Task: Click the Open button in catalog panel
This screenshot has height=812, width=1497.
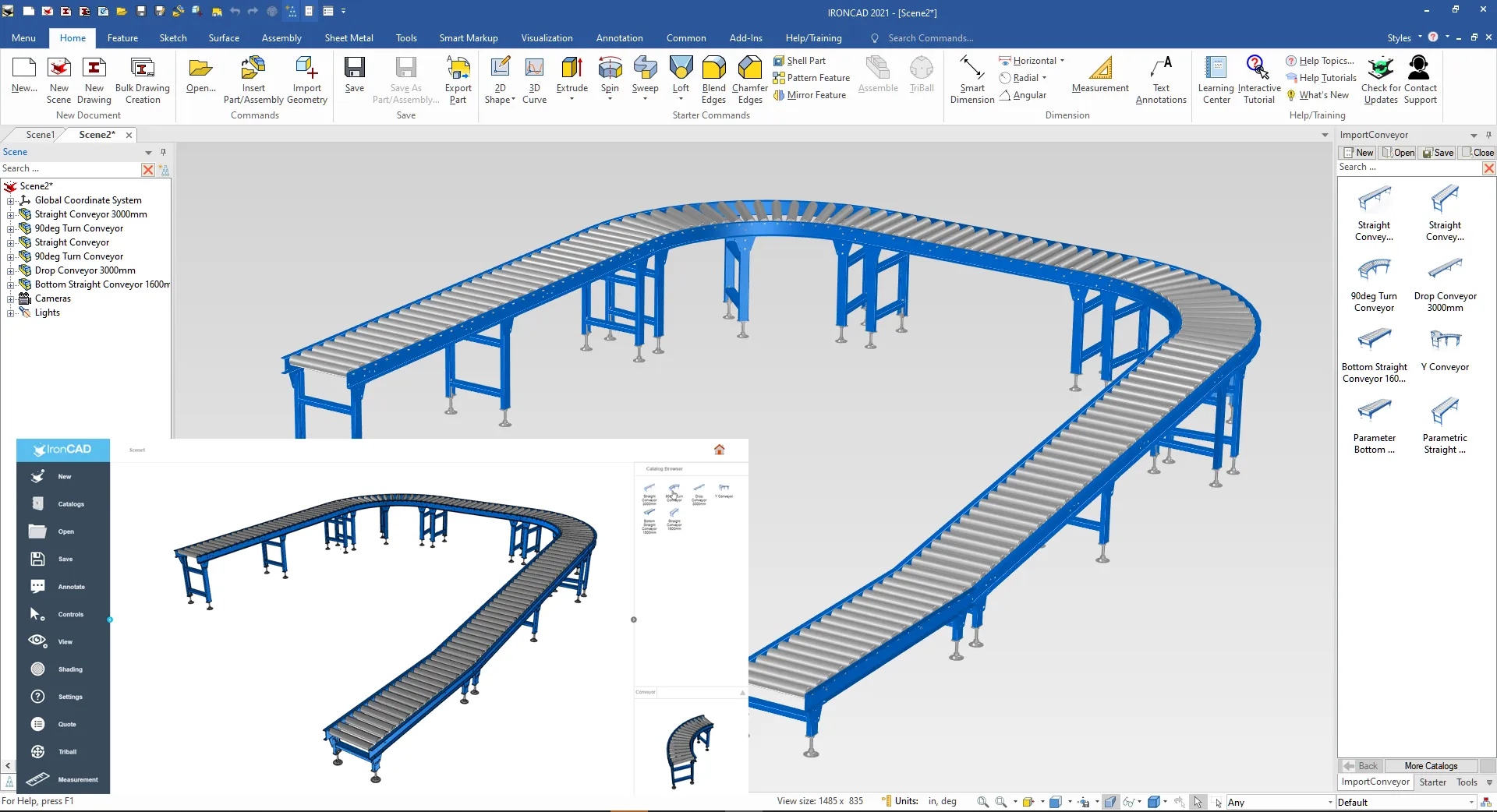Action: (x=1399, y=153)
